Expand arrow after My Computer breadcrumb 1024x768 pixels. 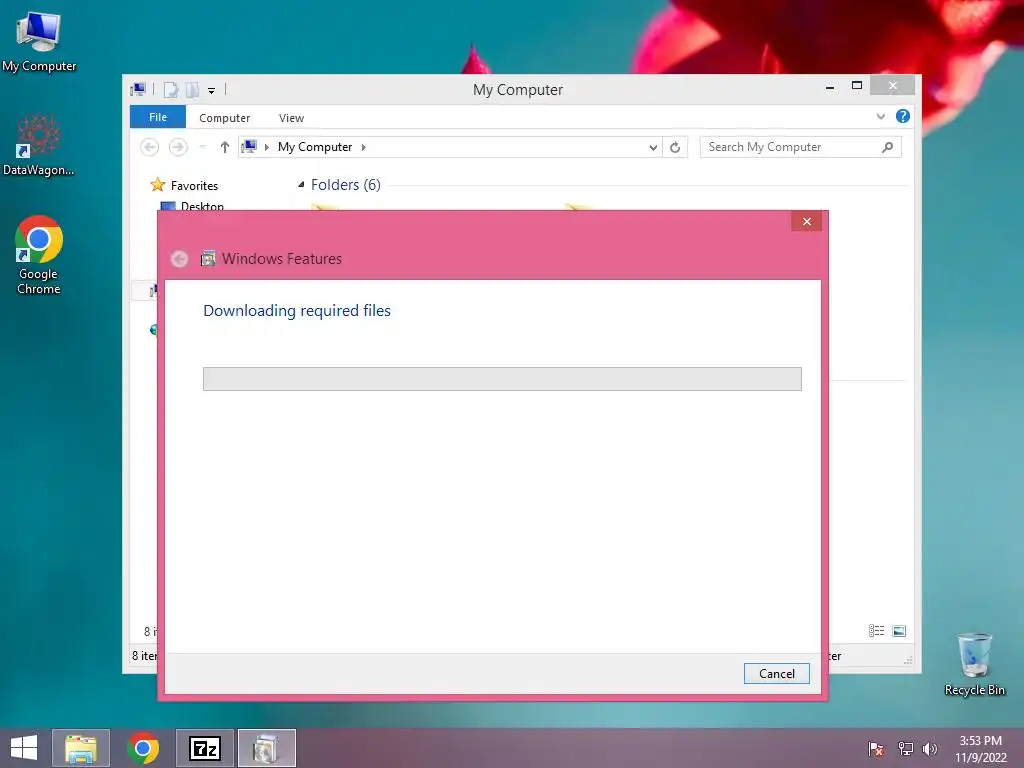pyautogui.click(x=364, y=147)
